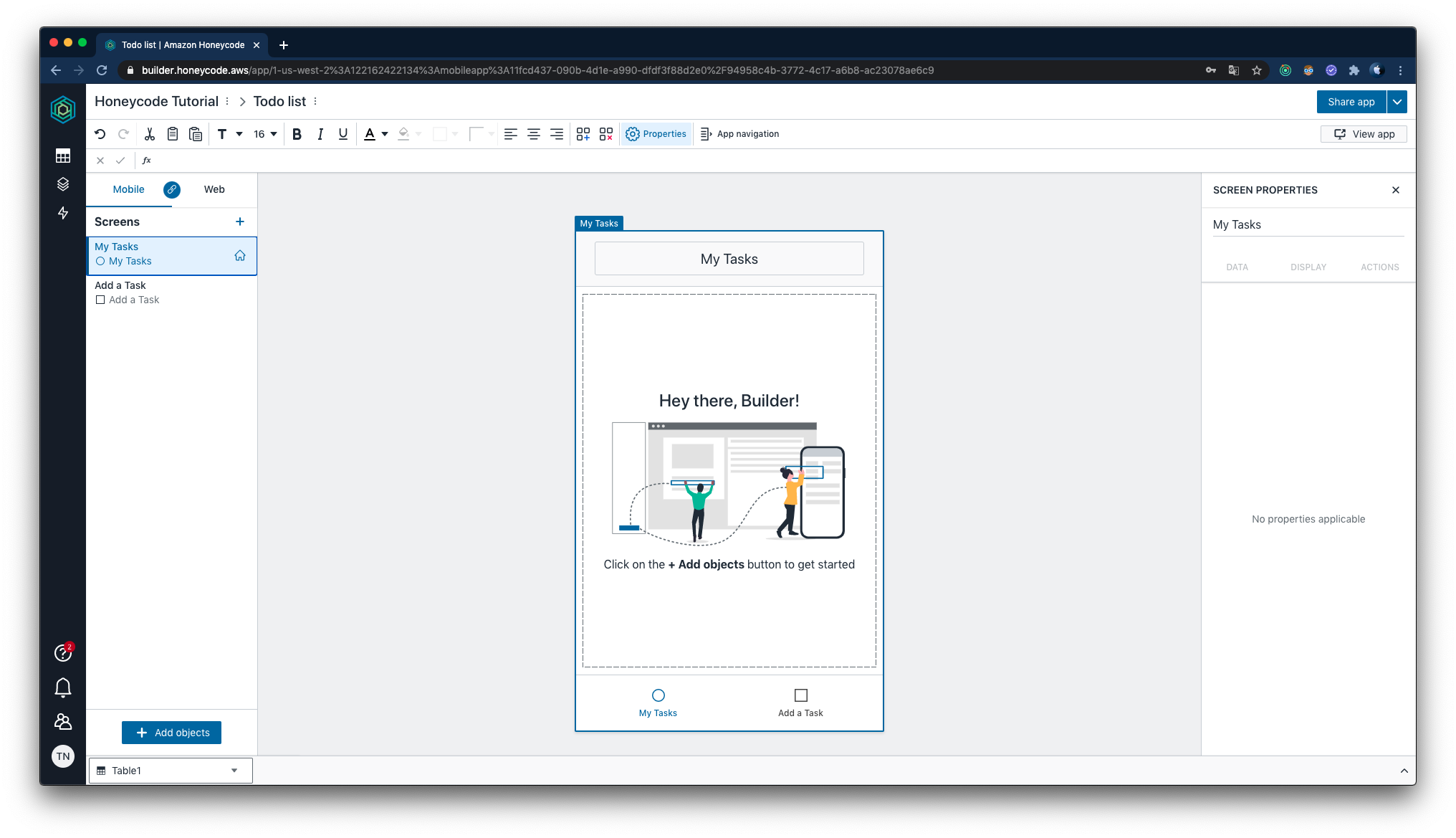Click the background color square swatch
Viewport: 1456px width, 838px height.
440,134
